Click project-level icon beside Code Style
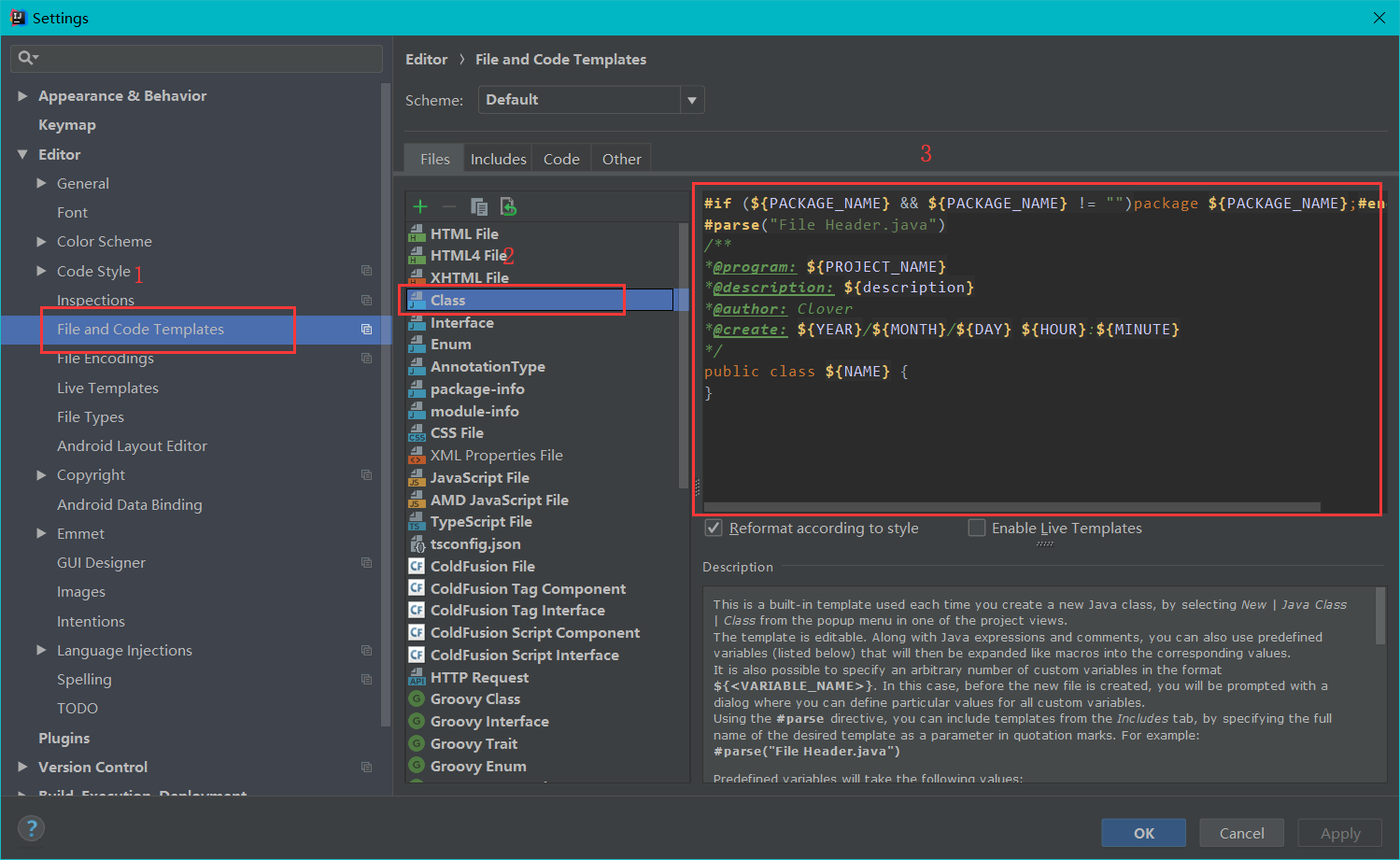This screenshot has height=860, width=1400. [x=366, y=271]
